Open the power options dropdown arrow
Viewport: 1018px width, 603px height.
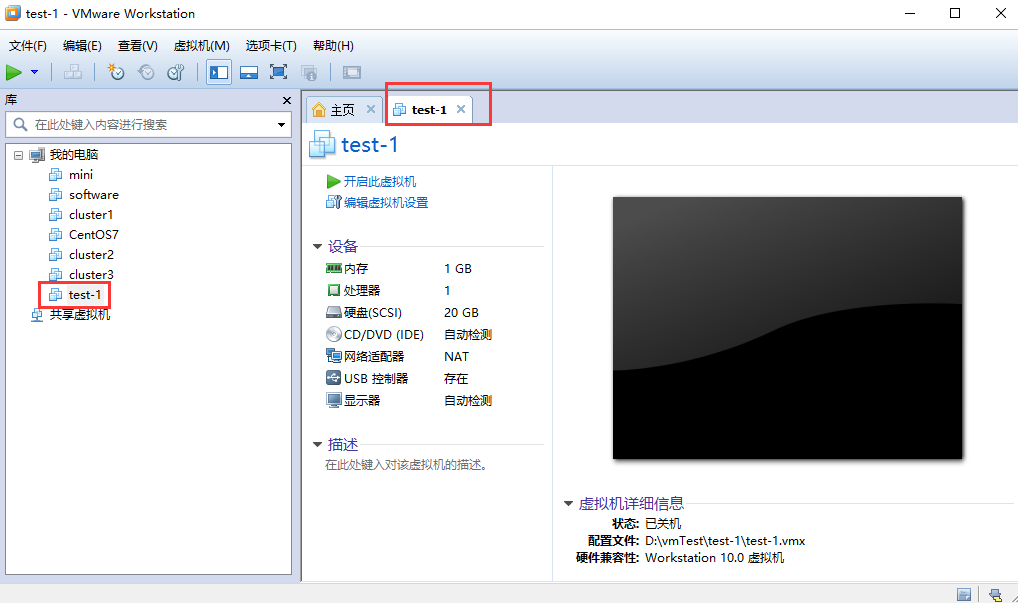click(x=34, y=73)
